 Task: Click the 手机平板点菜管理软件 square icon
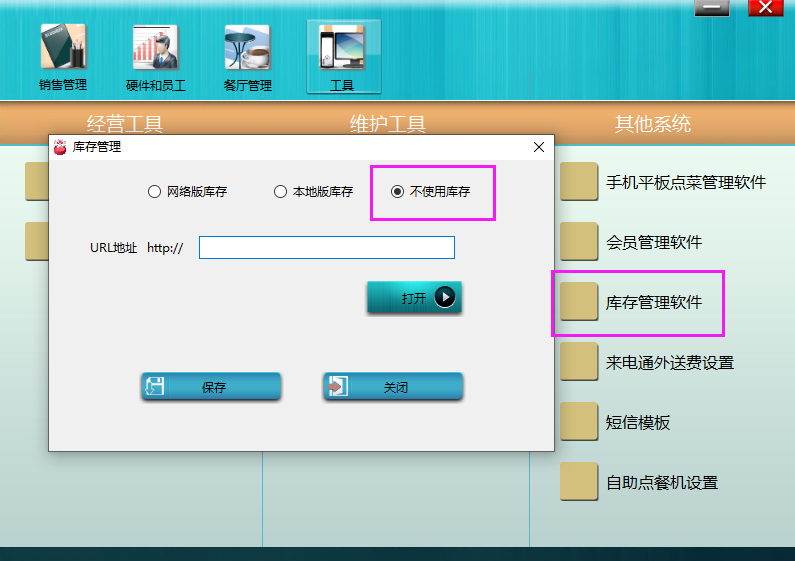579,182
